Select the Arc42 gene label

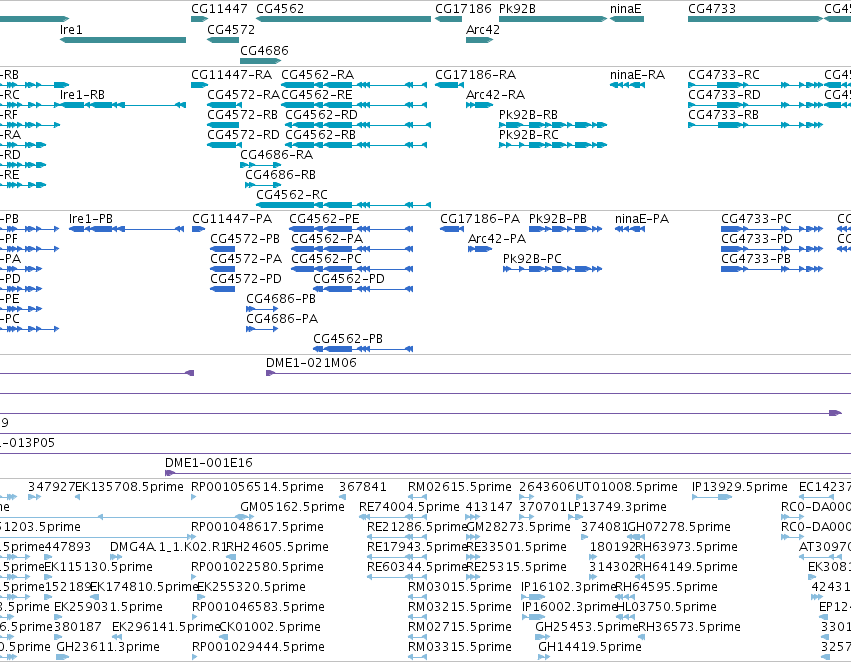[x=482, y=29]
